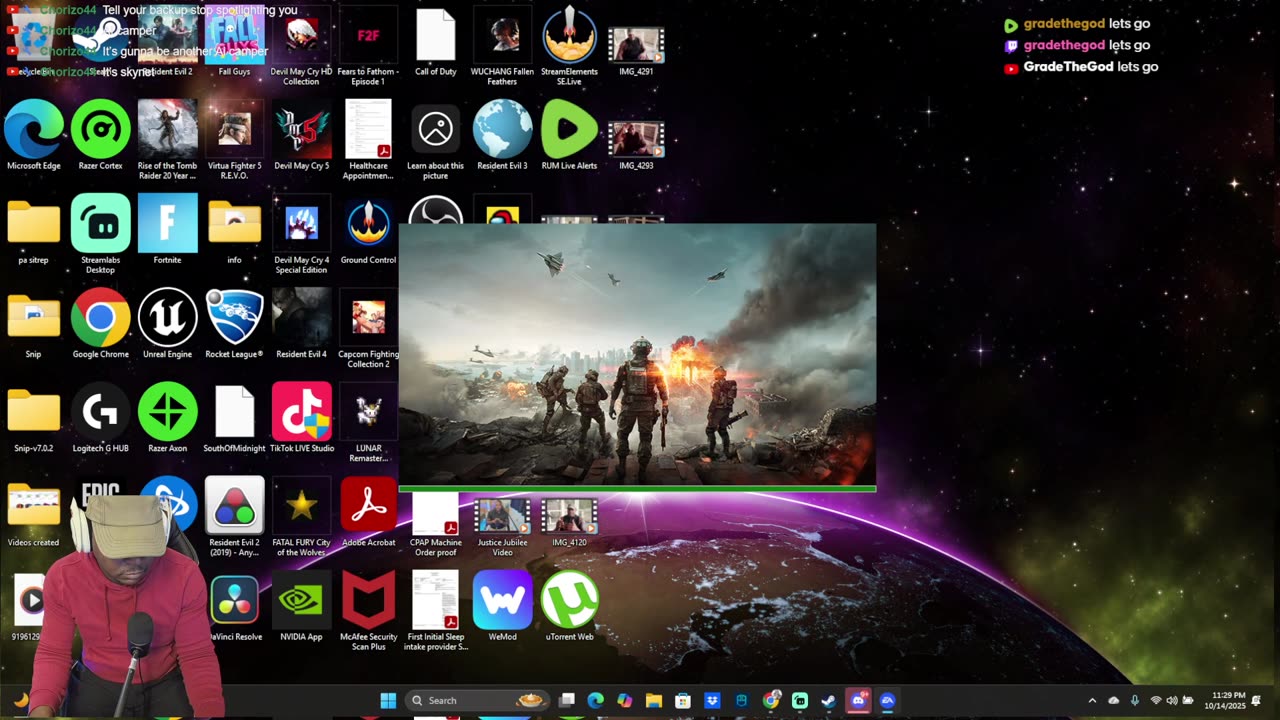The image size is (1280, 720).
Task: Select the SouthOfMidnight file icon
Action: click(x=234, y=418)
